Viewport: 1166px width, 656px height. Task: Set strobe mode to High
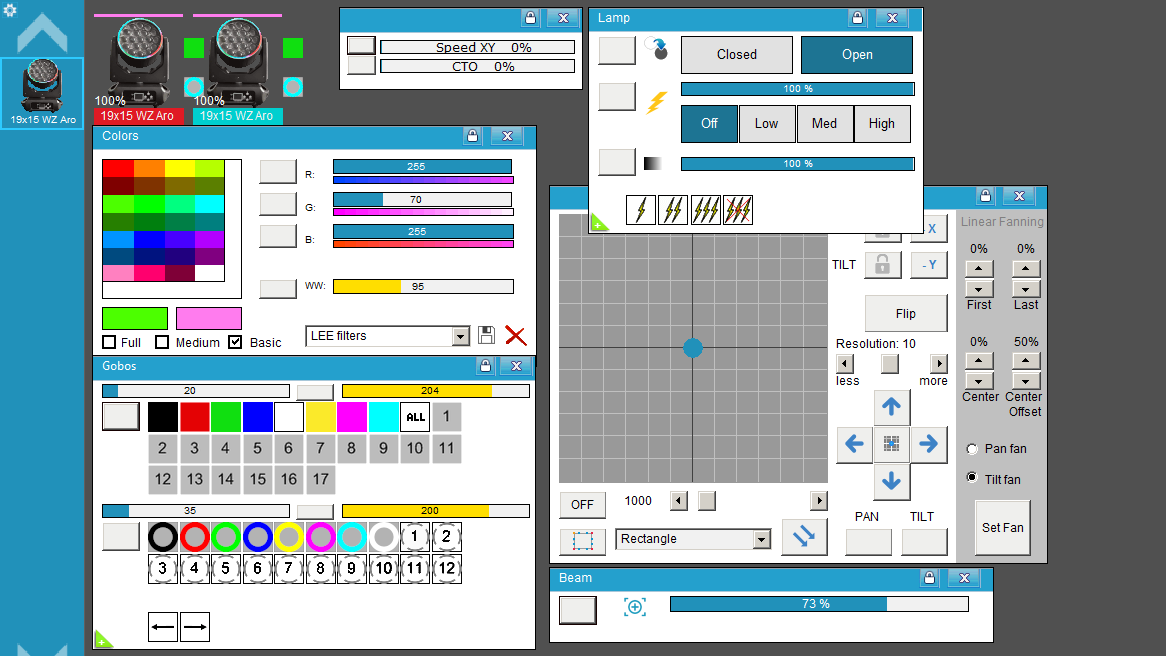[882, 123]
